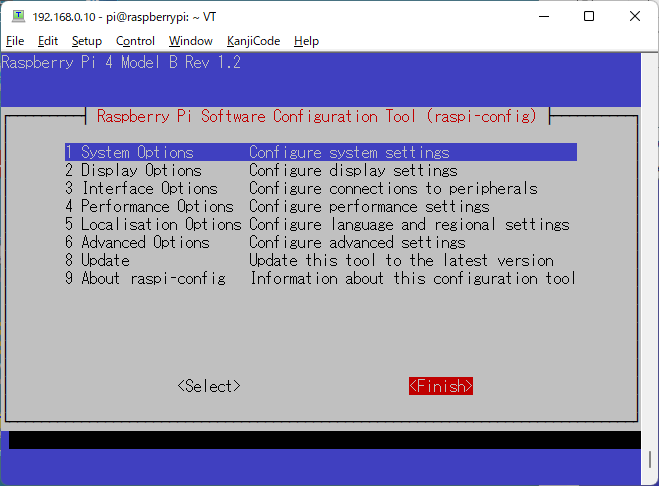Open the Control menu
The image size is (659, 486).
pos(135,41)
